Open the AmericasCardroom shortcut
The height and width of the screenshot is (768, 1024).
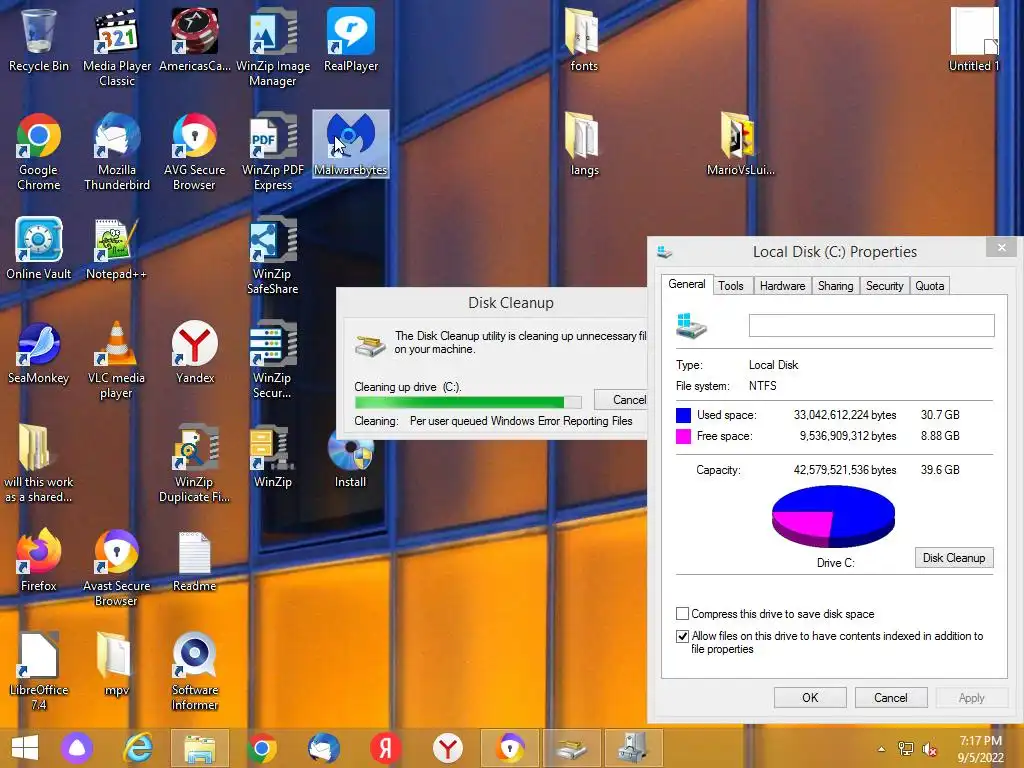[195, 39]
